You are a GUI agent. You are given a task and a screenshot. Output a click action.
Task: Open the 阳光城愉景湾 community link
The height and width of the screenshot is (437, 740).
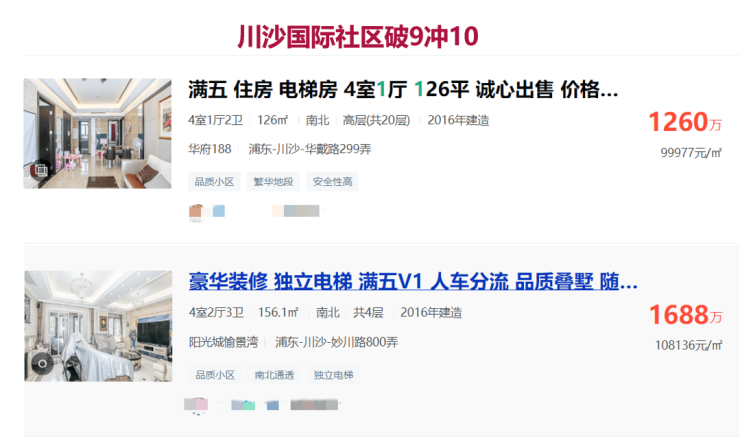[224, 342]
